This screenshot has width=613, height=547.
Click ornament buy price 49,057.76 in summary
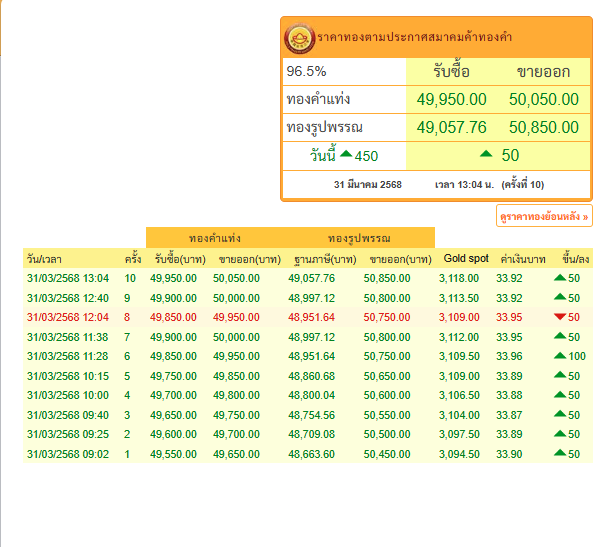coord(451,127)
